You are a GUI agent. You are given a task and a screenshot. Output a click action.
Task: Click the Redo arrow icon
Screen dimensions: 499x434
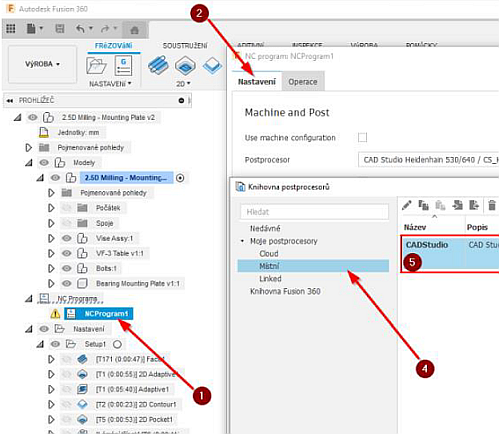(105, 29)
